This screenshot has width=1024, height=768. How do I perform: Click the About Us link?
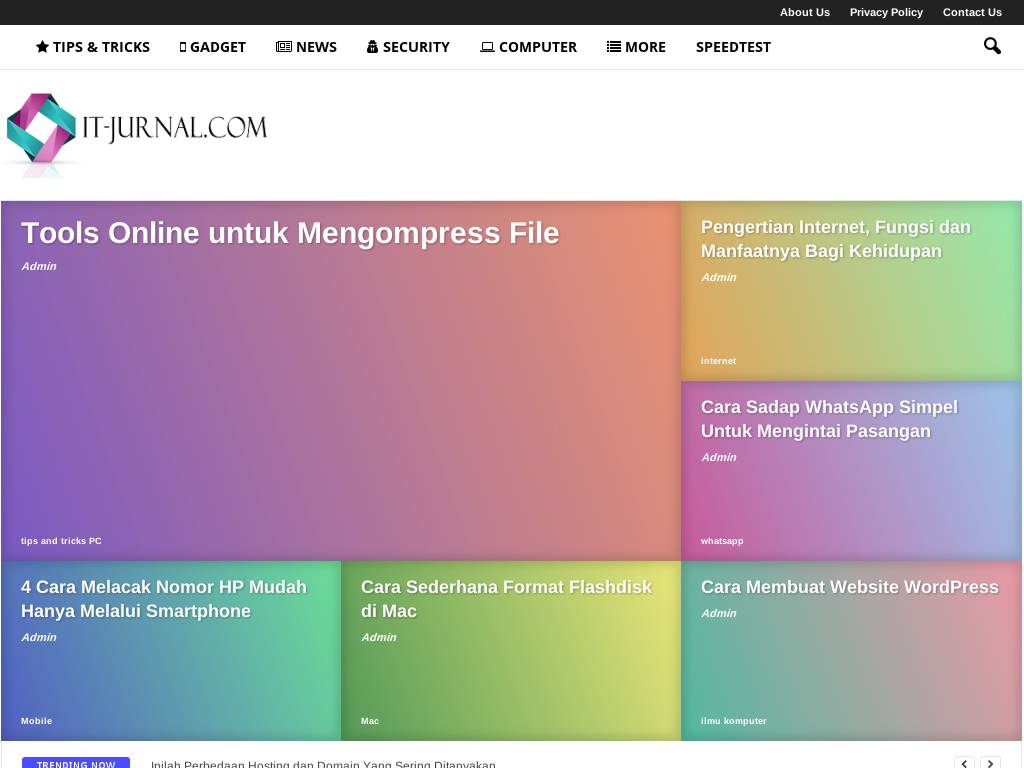tap(804, 12)
